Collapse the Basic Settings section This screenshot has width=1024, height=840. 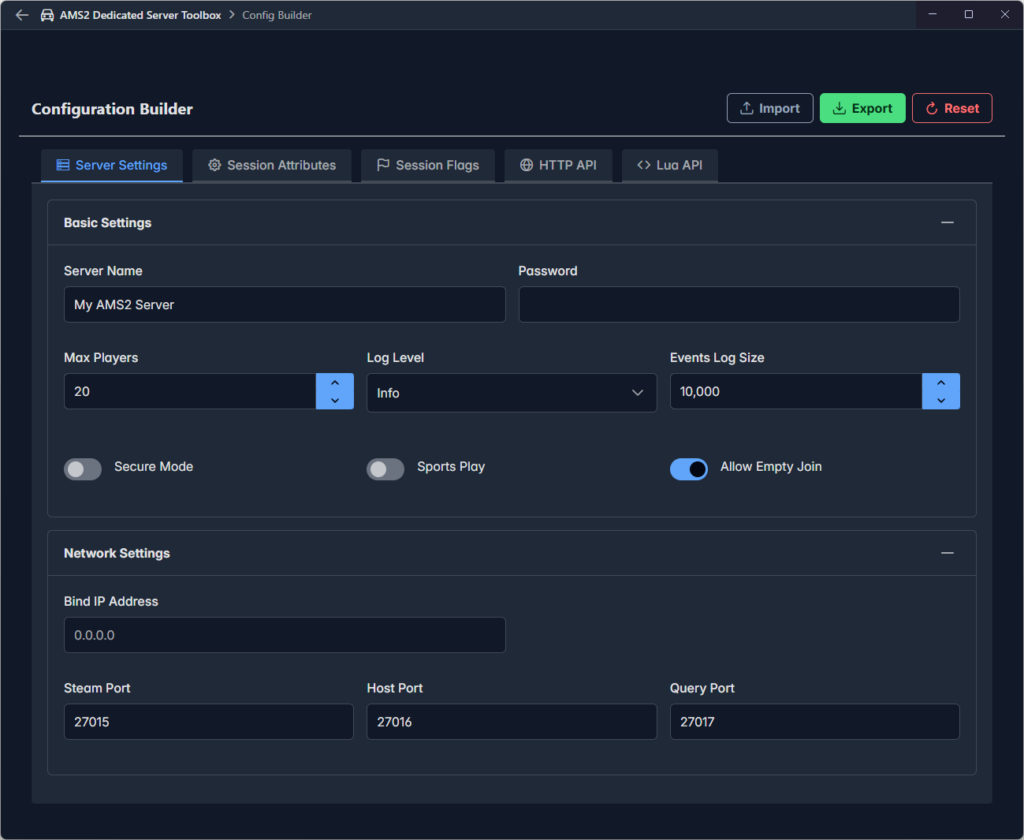tap(947, 223)
